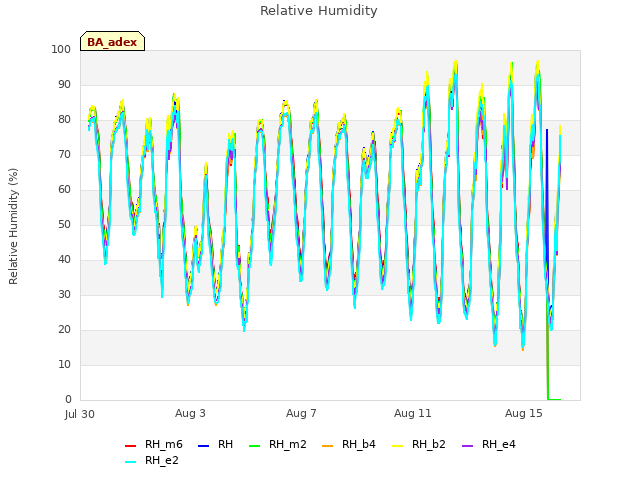Click the green RH_m2 legend swatch

(254, 446)
